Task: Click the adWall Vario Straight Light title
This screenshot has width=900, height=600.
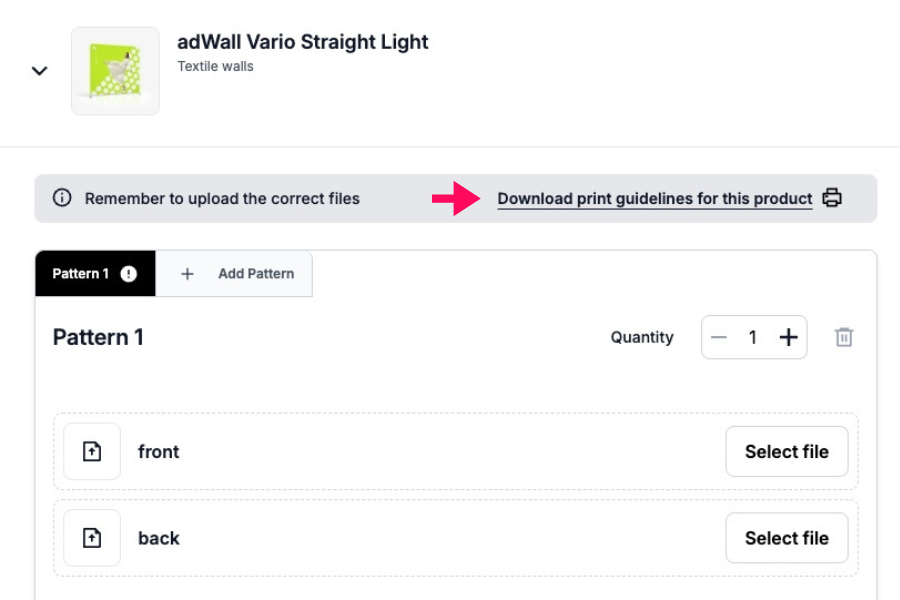Action: pyautogui.click(x=303, y=42)
